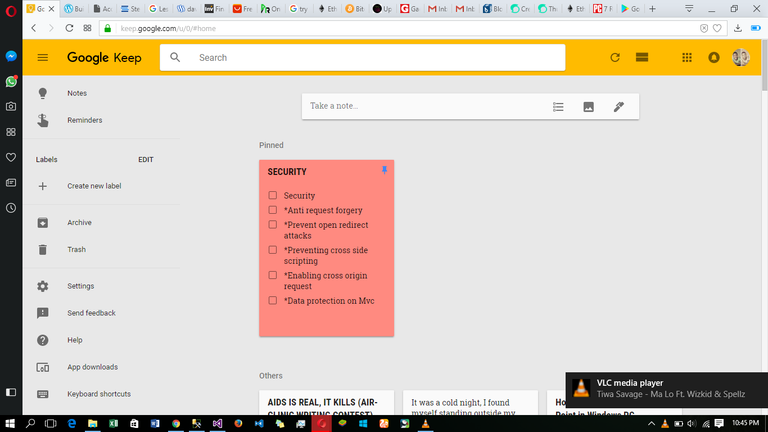Click EDIT next to Labels

(x=145, y=160)
